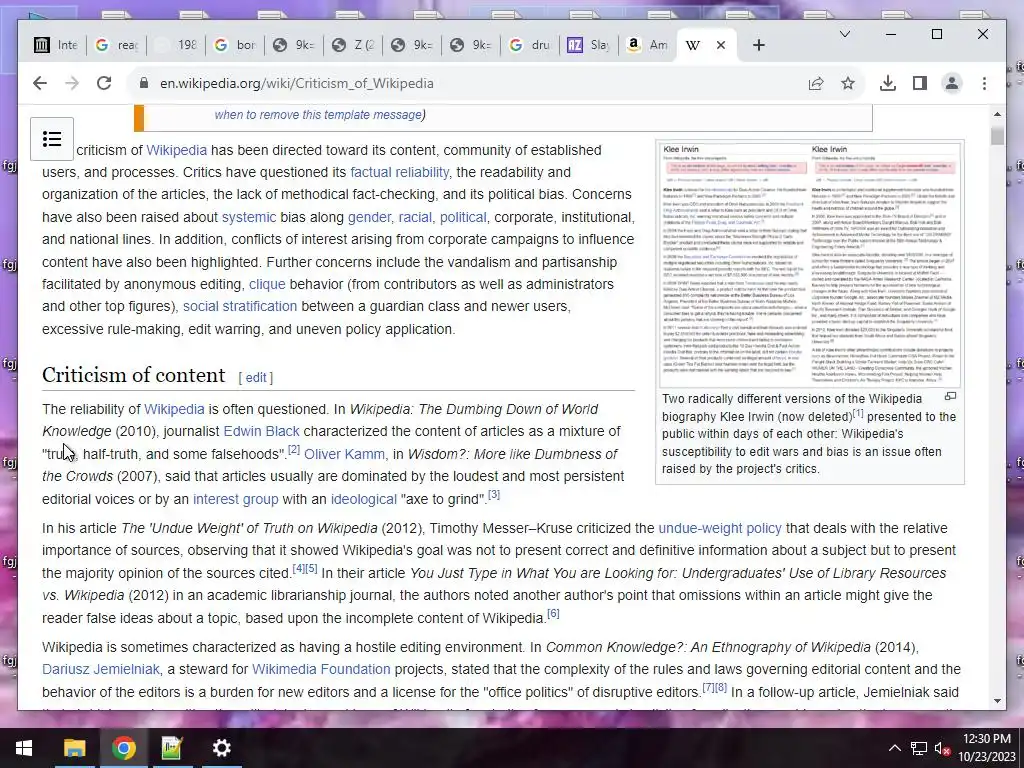Switch to the Google 'rea' tab
1024x768 pixels.
[x=117, y=45]
